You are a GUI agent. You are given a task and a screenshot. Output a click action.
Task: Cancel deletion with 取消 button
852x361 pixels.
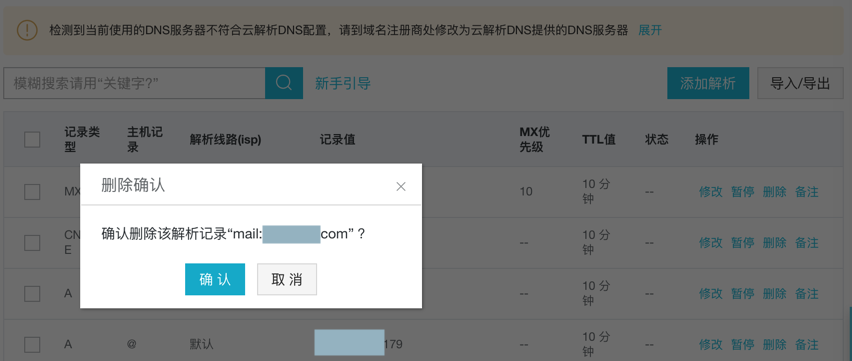click(x=287, y=279)
